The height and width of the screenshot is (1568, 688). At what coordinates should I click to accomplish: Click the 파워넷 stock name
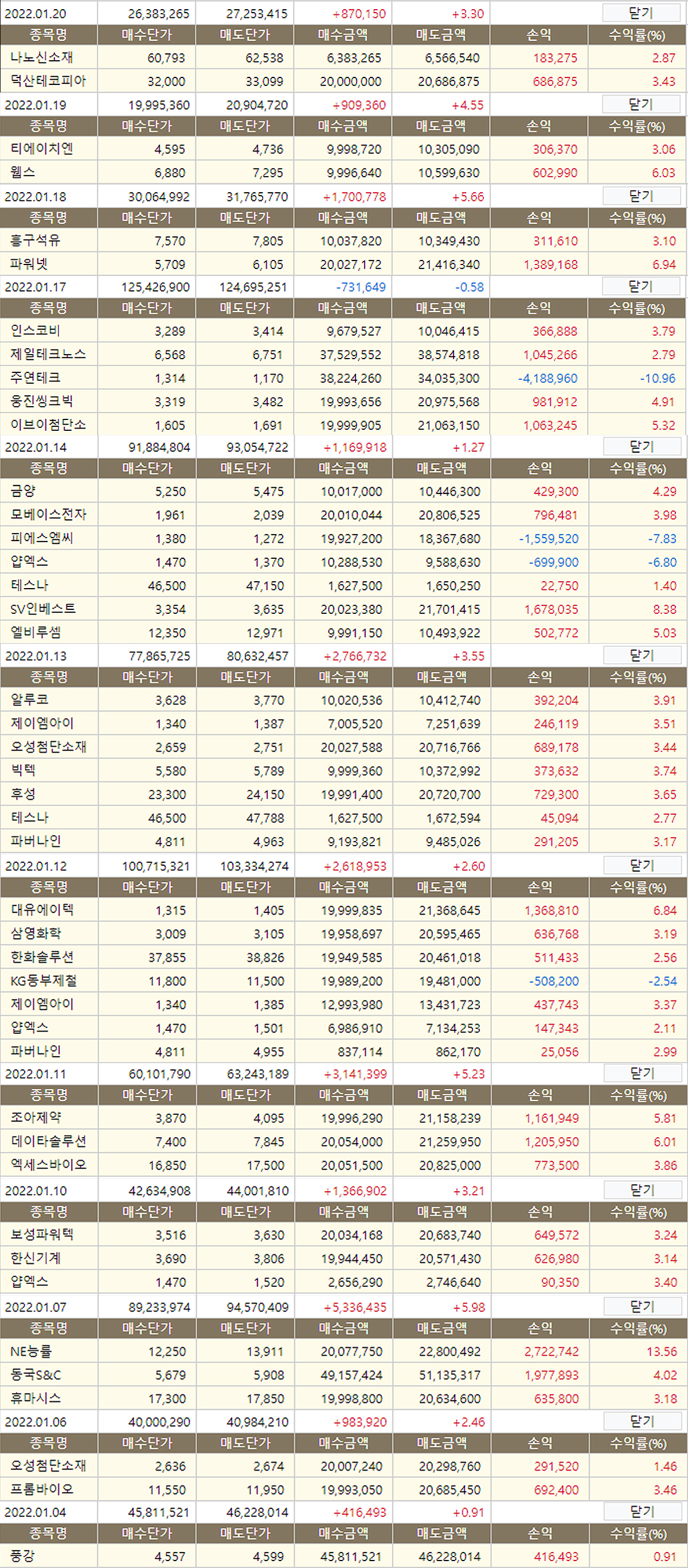(29, 263)
